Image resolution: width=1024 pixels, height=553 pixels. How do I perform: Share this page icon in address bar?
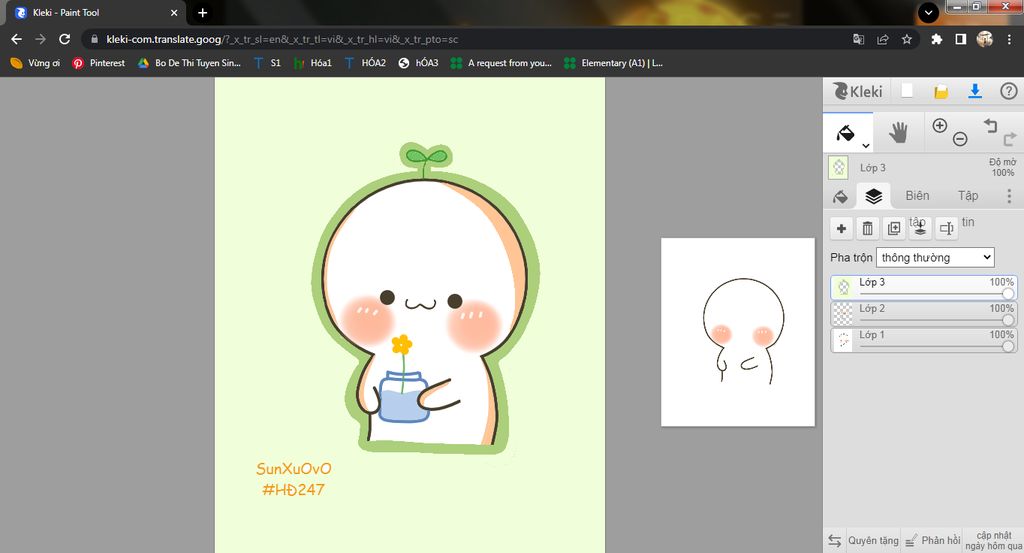pos(882,39)
